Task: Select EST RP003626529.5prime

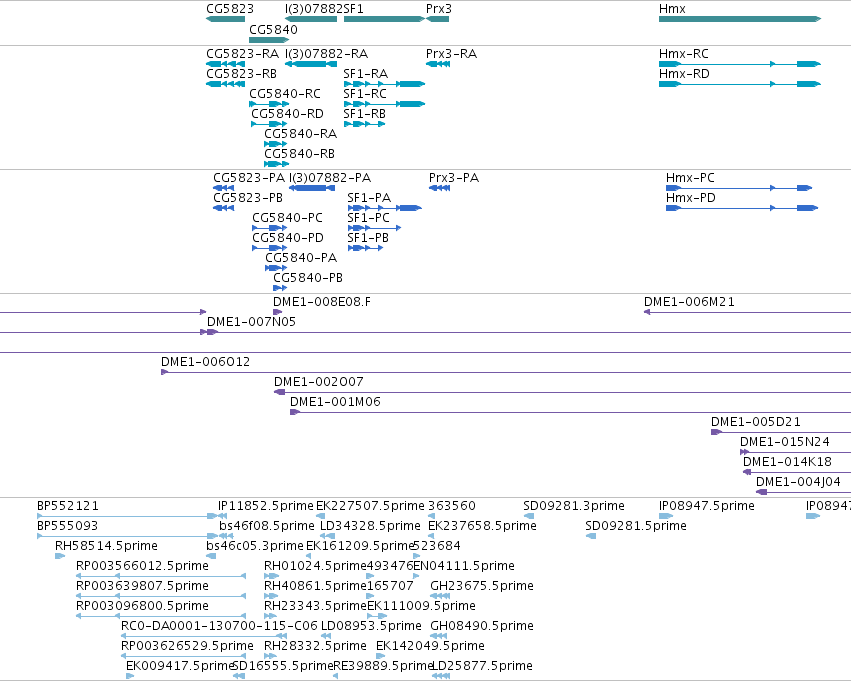Action: (x=183, y=656)
